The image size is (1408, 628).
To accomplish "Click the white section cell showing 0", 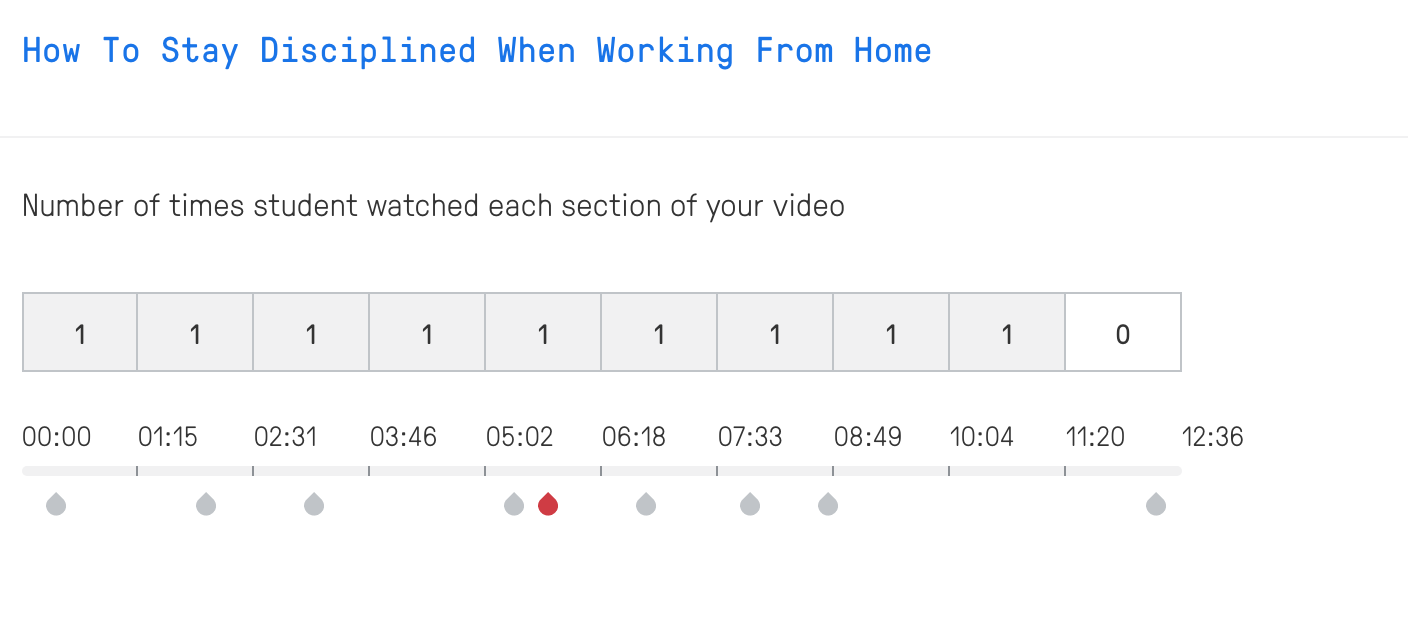I will tap(1123, 332).
